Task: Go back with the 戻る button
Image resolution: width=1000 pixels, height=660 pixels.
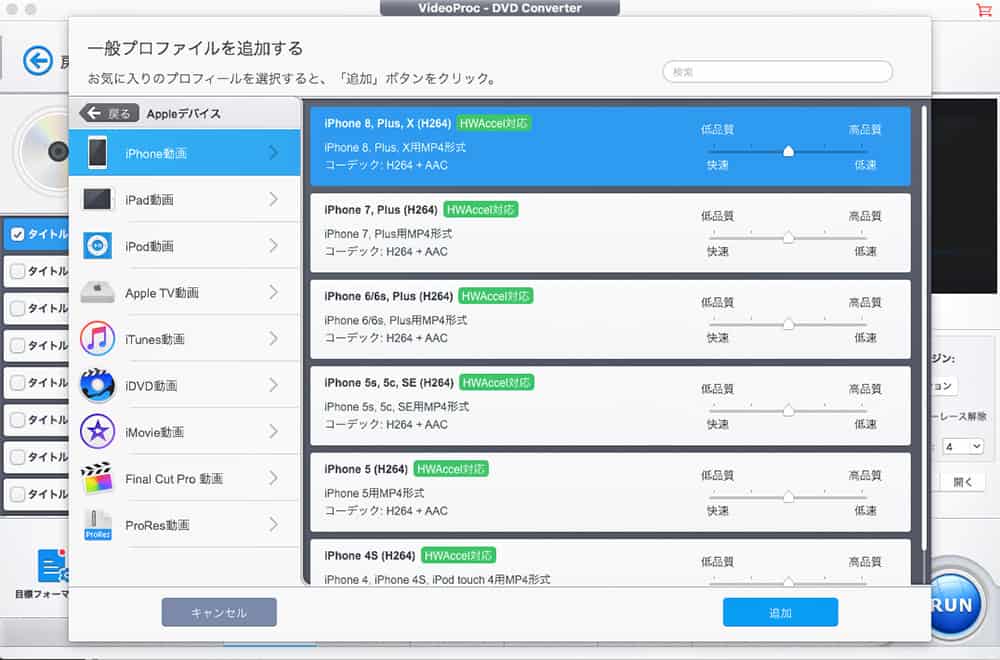Action: (109, 113)
